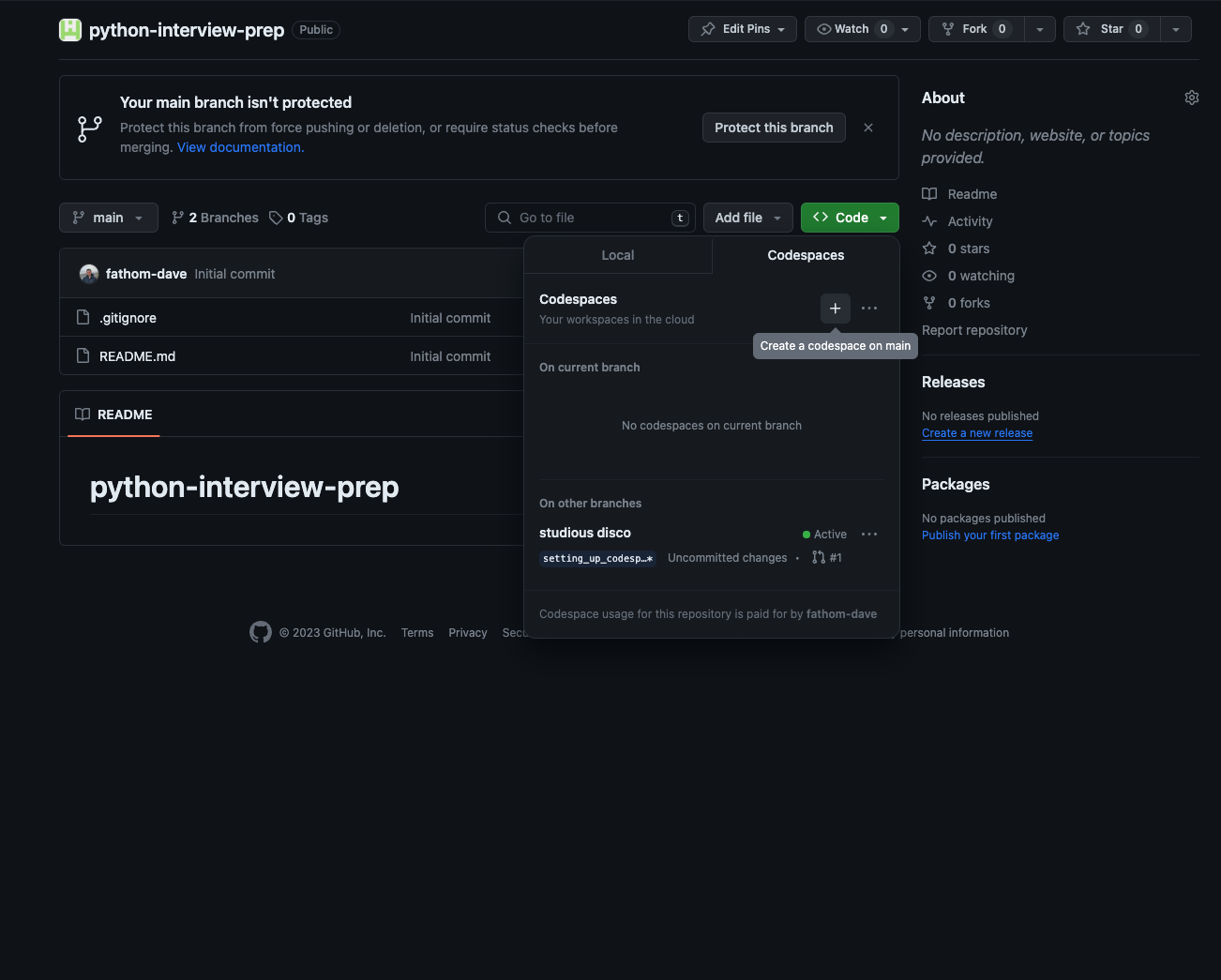Screen dimensions: 1221x980
Task: Expand the Fork options dropdown arrow
Action: click(x=1040, y=29)
